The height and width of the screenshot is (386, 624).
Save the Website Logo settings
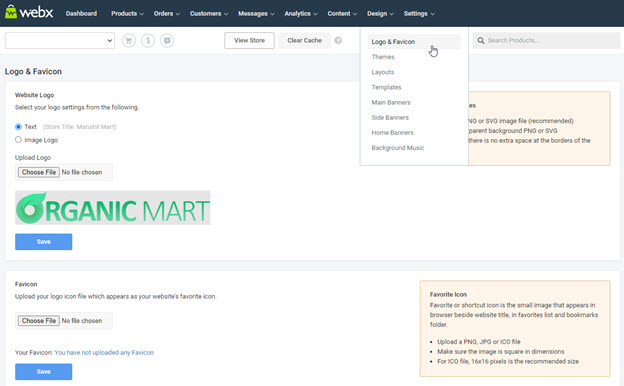pos(43,242)
